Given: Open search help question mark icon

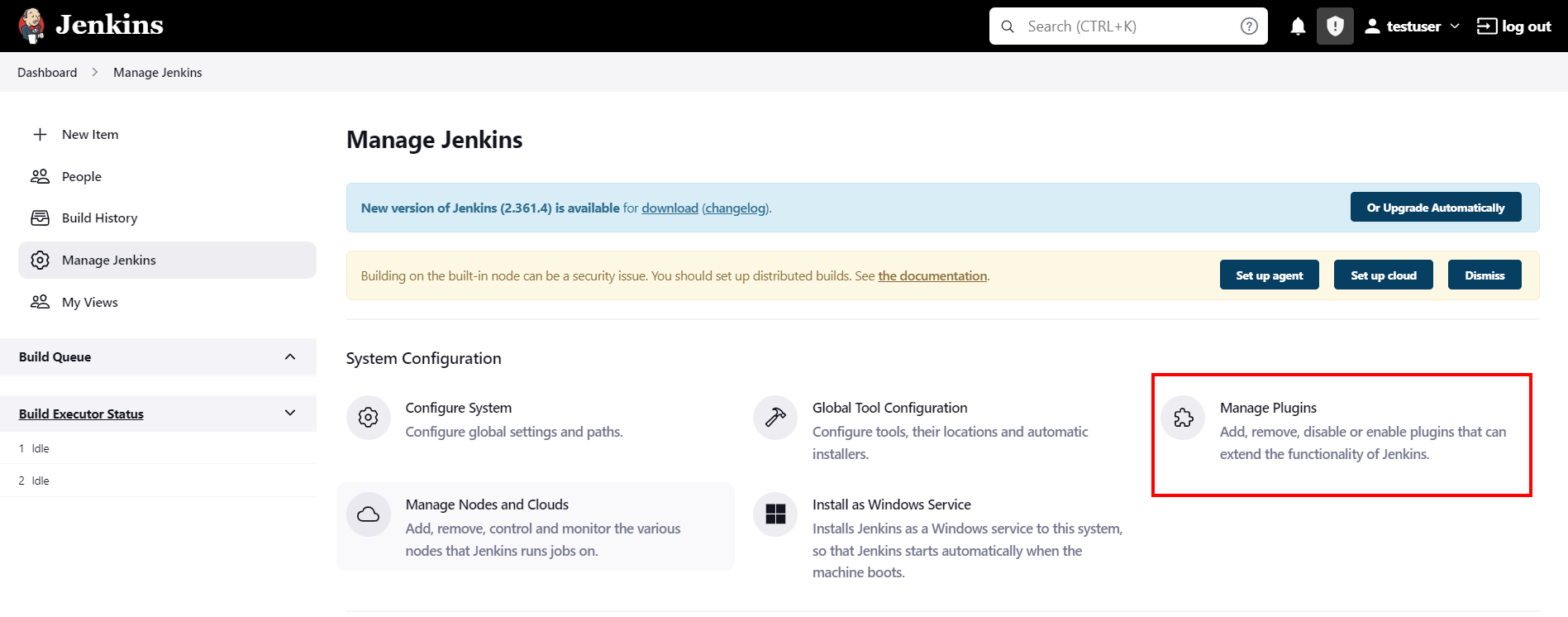Looking at the screenshot, I should (1249, 26).
